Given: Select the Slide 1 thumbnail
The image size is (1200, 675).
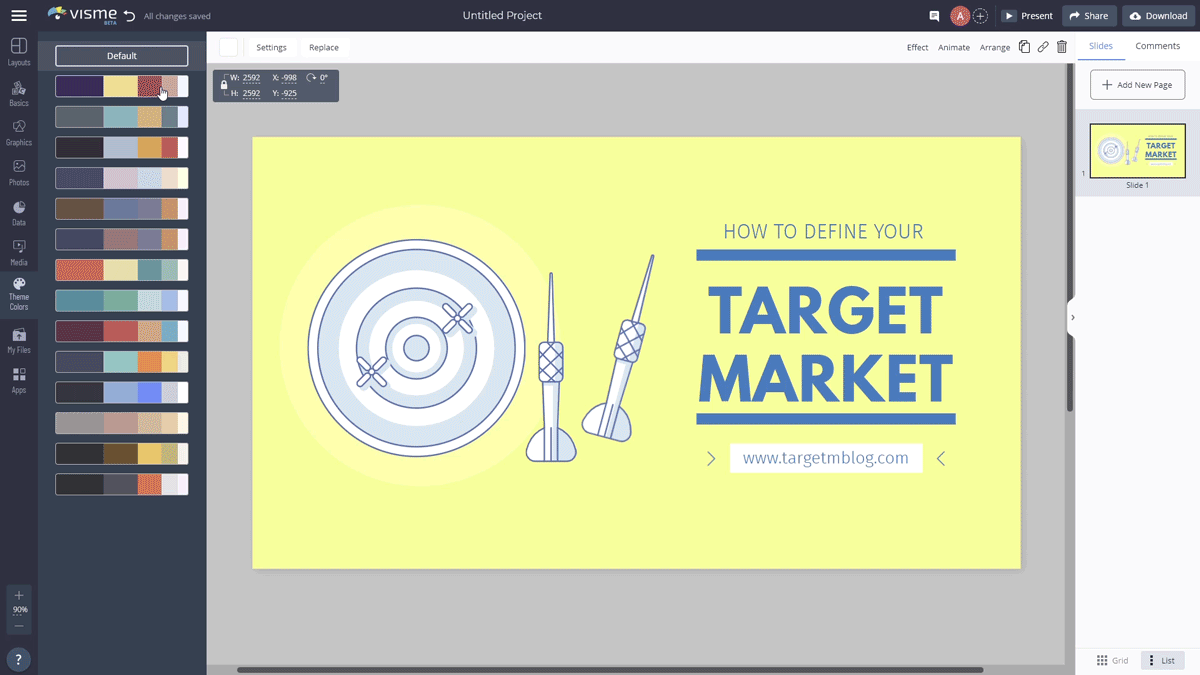Looking at the screenshot, I should 1137,150.
